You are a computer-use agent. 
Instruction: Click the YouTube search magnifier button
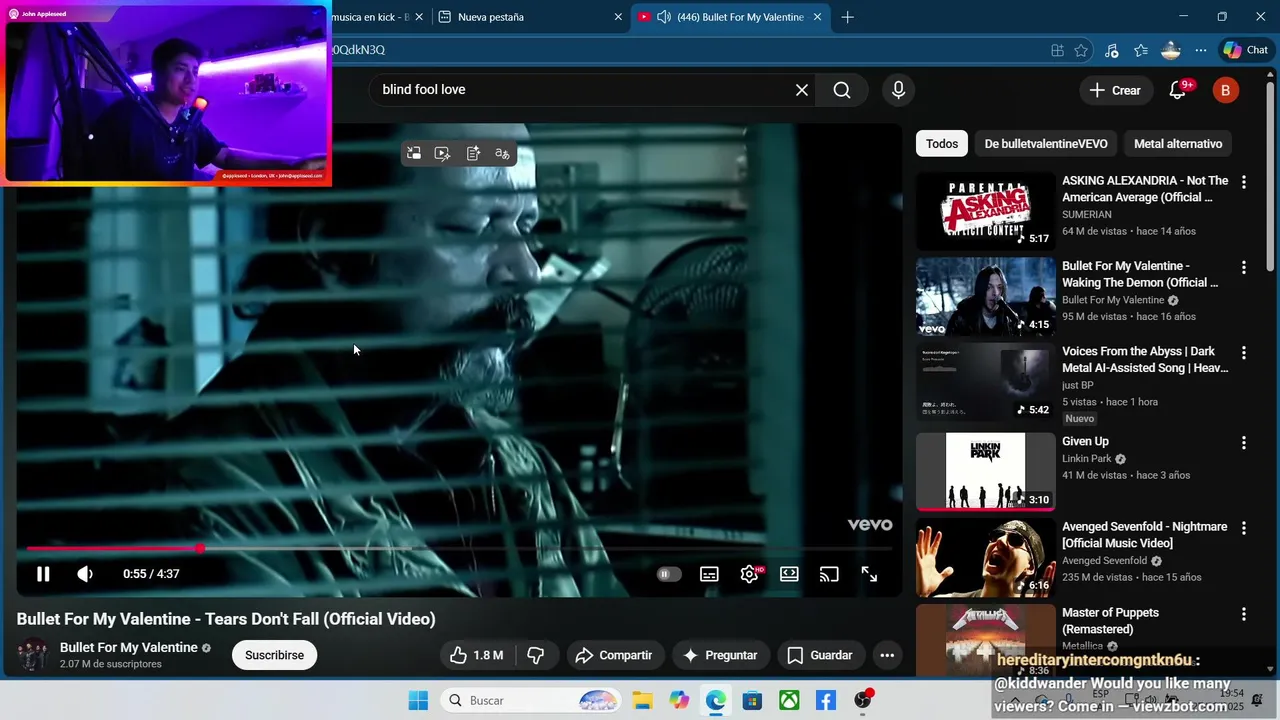click(x=842, y=90)
